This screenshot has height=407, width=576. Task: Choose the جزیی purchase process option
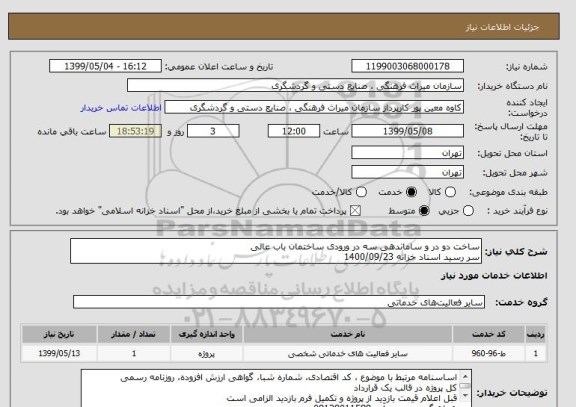(468, 211)
